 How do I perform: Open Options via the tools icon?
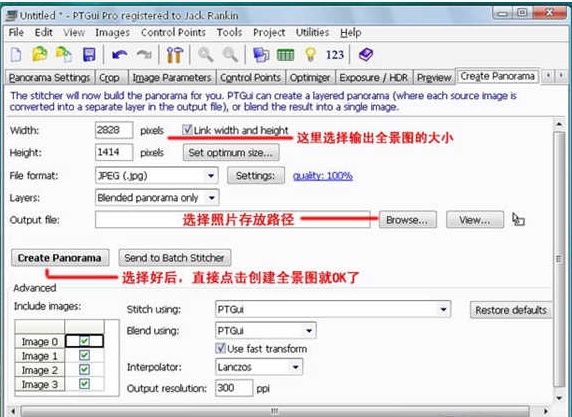coord(175,55)
